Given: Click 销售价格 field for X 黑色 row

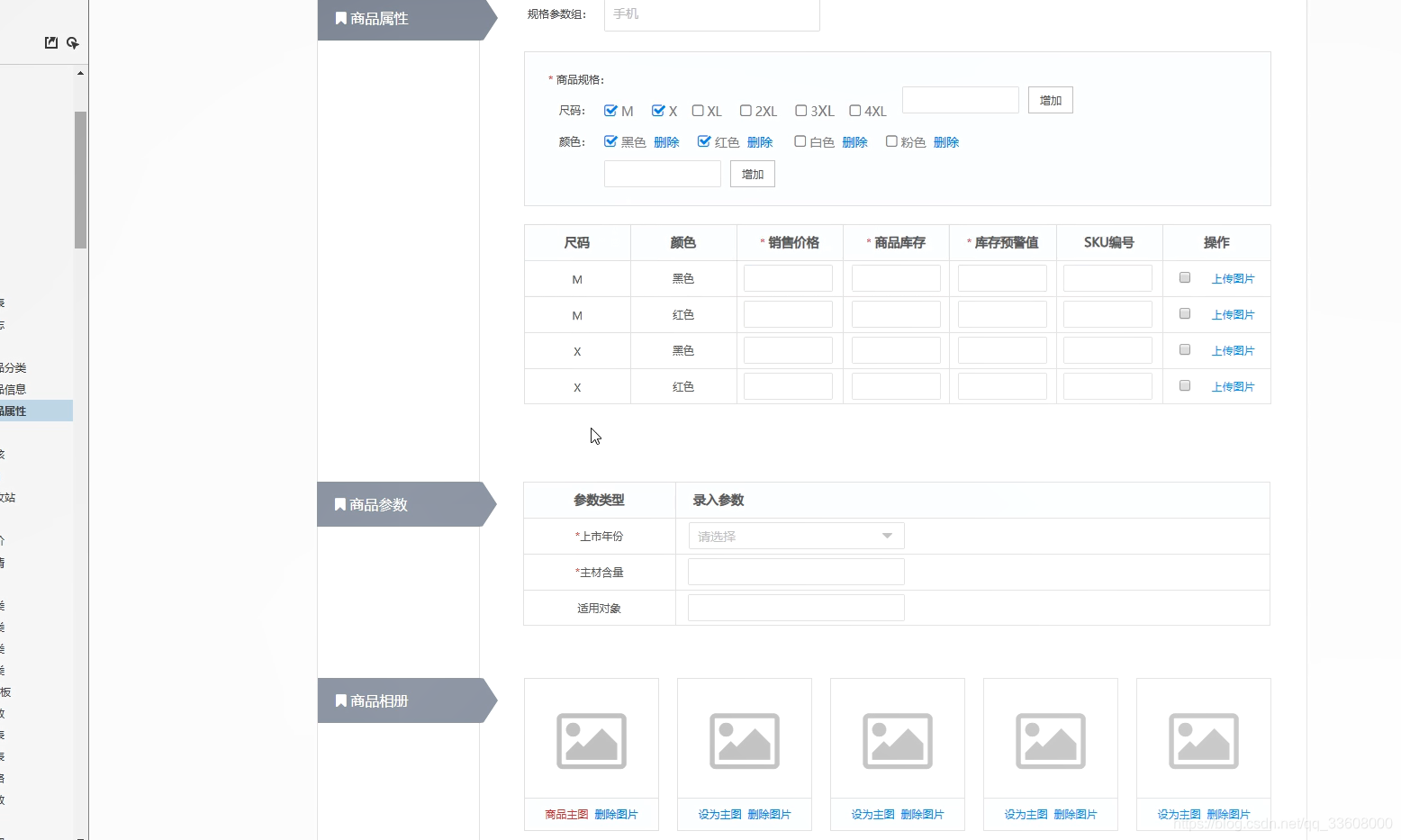Looking at the screenshot, I should click(788, 350).
